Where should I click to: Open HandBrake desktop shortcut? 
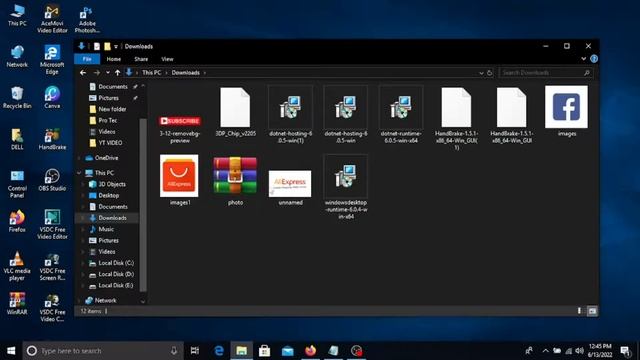click(x=52, y=139)
